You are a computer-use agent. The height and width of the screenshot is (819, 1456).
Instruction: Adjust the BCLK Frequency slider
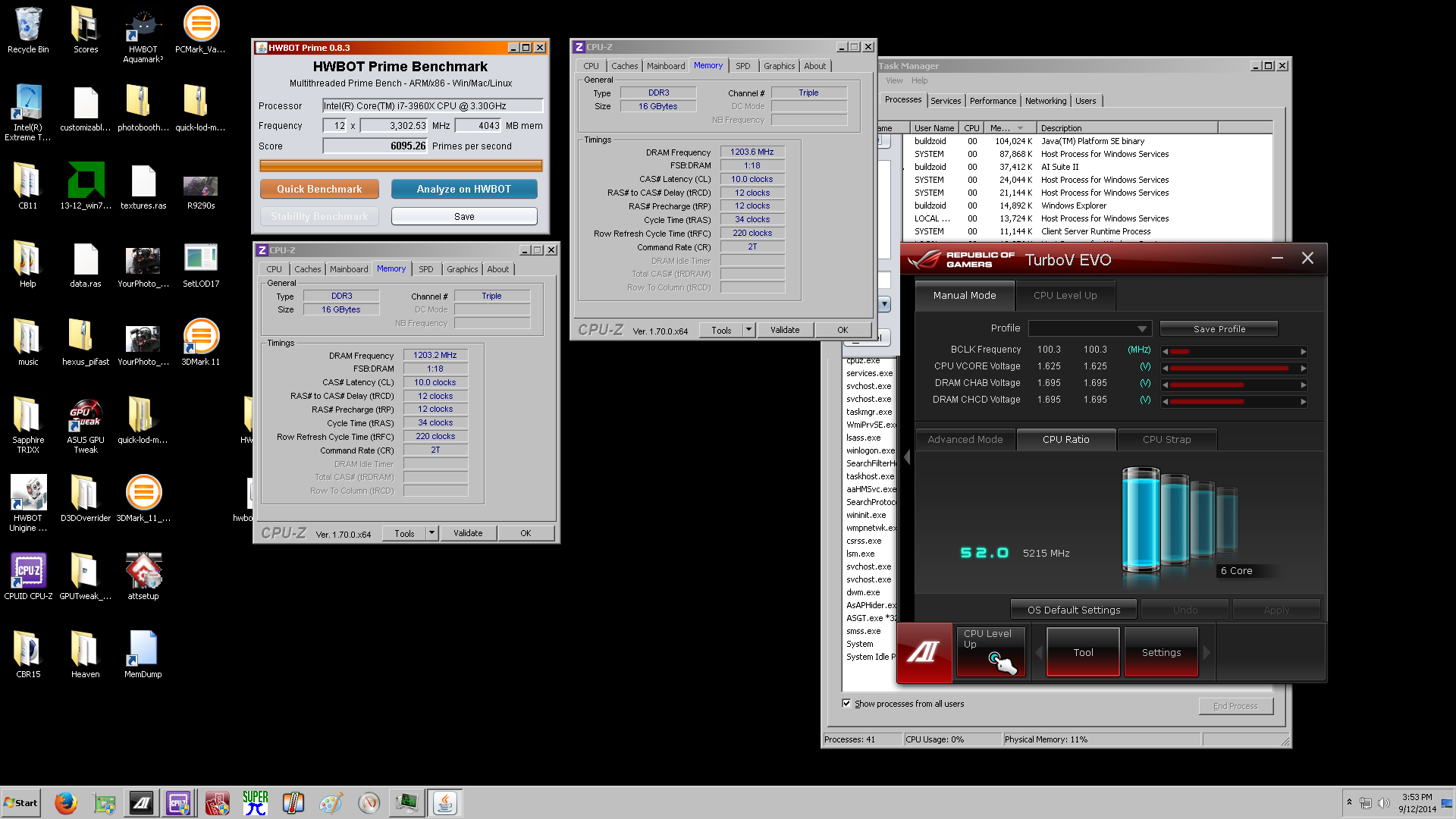coord(1234,352)
